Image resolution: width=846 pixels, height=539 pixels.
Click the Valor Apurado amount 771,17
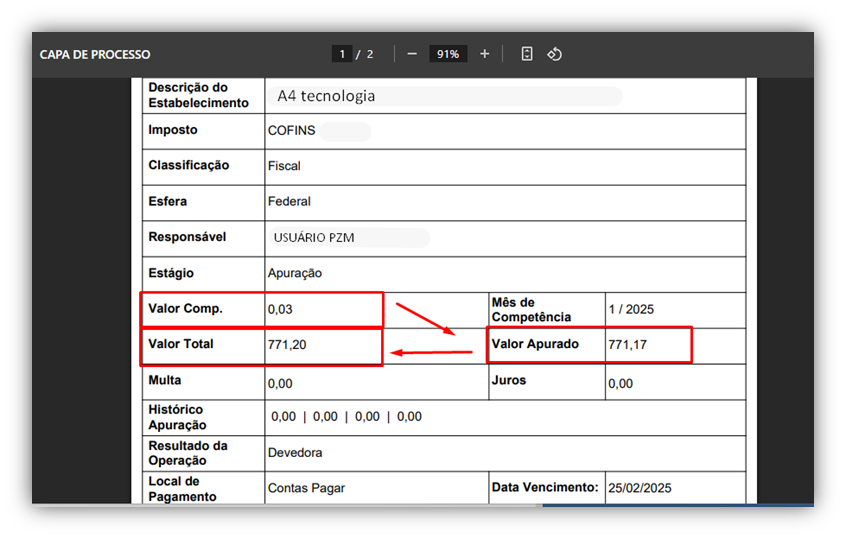(x=626, y=345)
